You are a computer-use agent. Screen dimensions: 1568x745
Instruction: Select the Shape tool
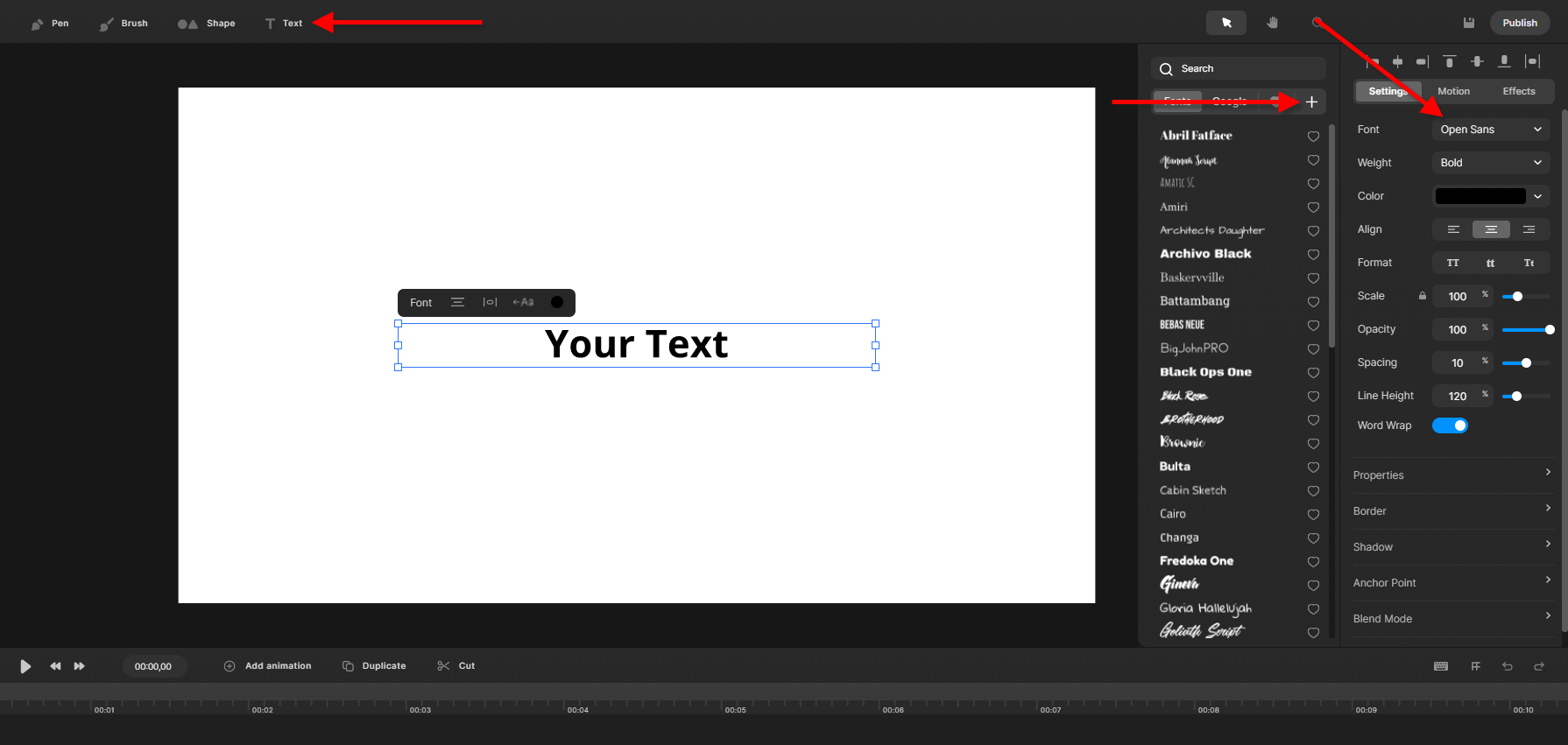point(207,24)
